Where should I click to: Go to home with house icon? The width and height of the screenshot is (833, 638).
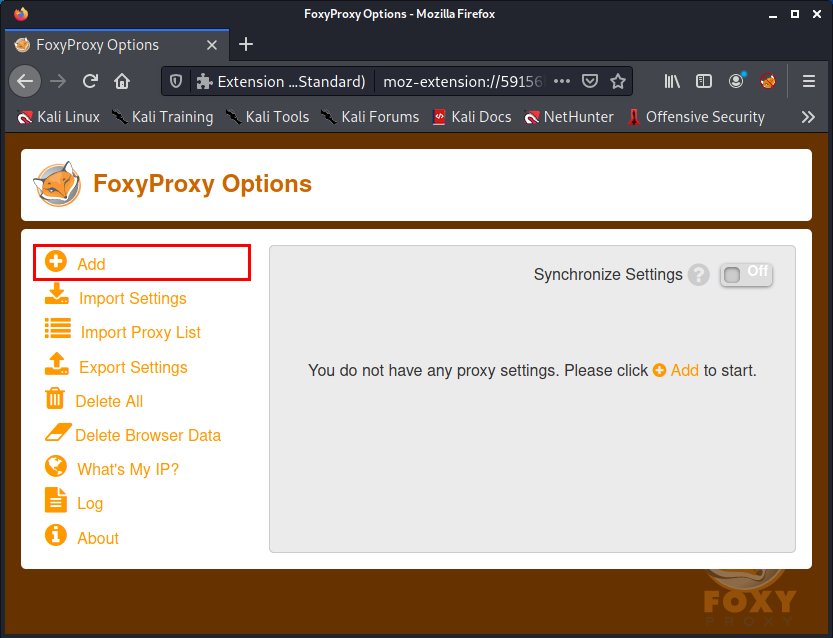click(x=122, y=81)
